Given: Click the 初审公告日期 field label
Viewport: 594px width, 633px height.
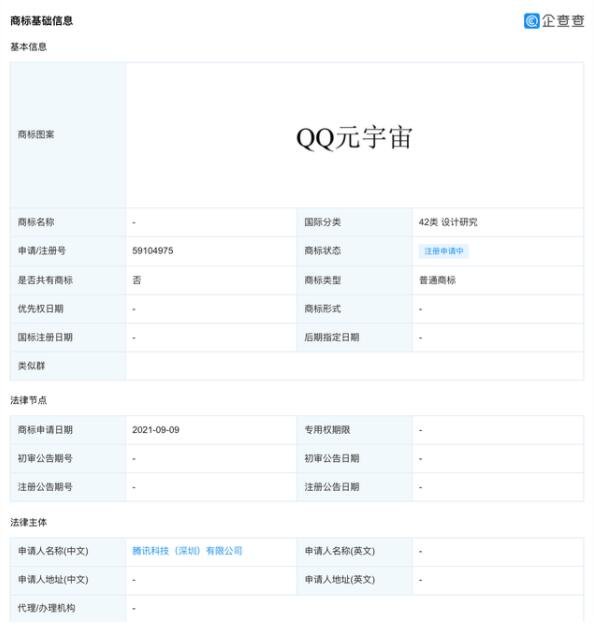Looking at the screenshot, I should pyautogui.click(x=332, y=458).
